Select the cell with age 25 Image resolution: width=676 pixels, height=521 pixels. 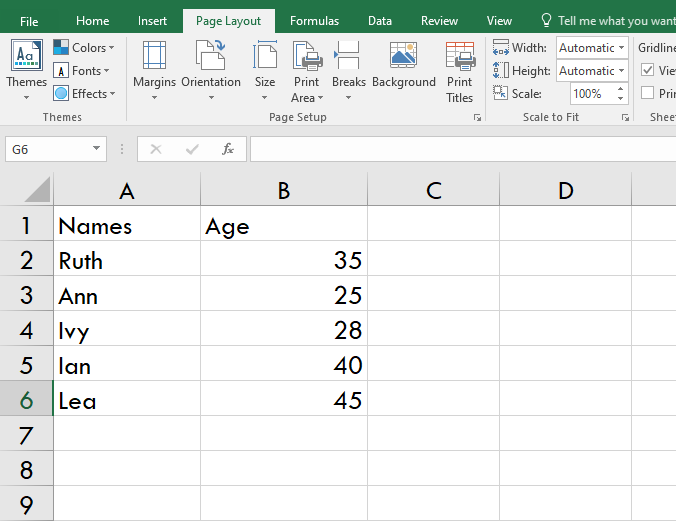click(x=284, y=295)
